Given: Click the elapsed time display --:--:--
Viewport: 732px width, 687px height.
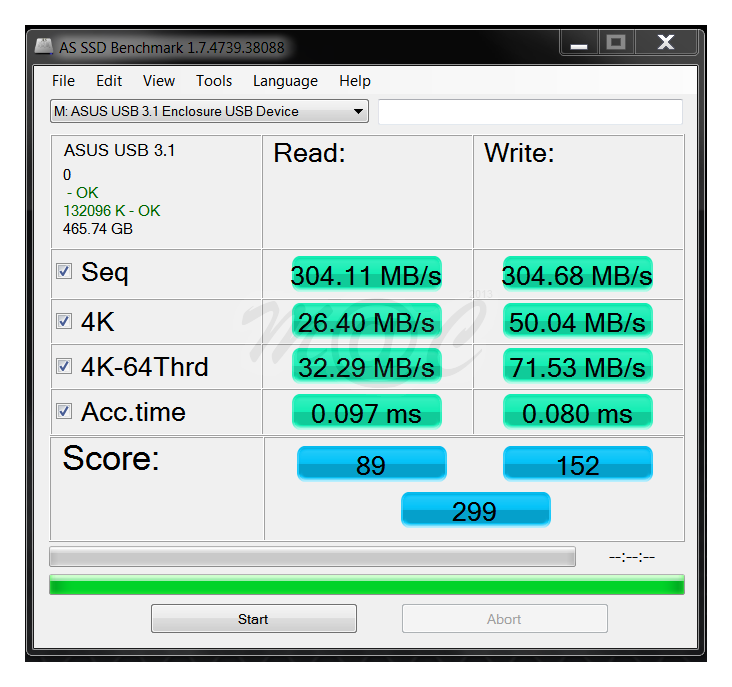Looking at the screenshot, I should tap(632, 557).
